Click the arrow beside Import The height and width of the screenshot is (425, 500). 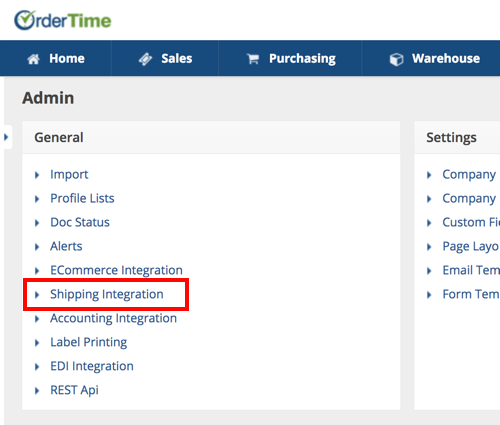(37, 175)
